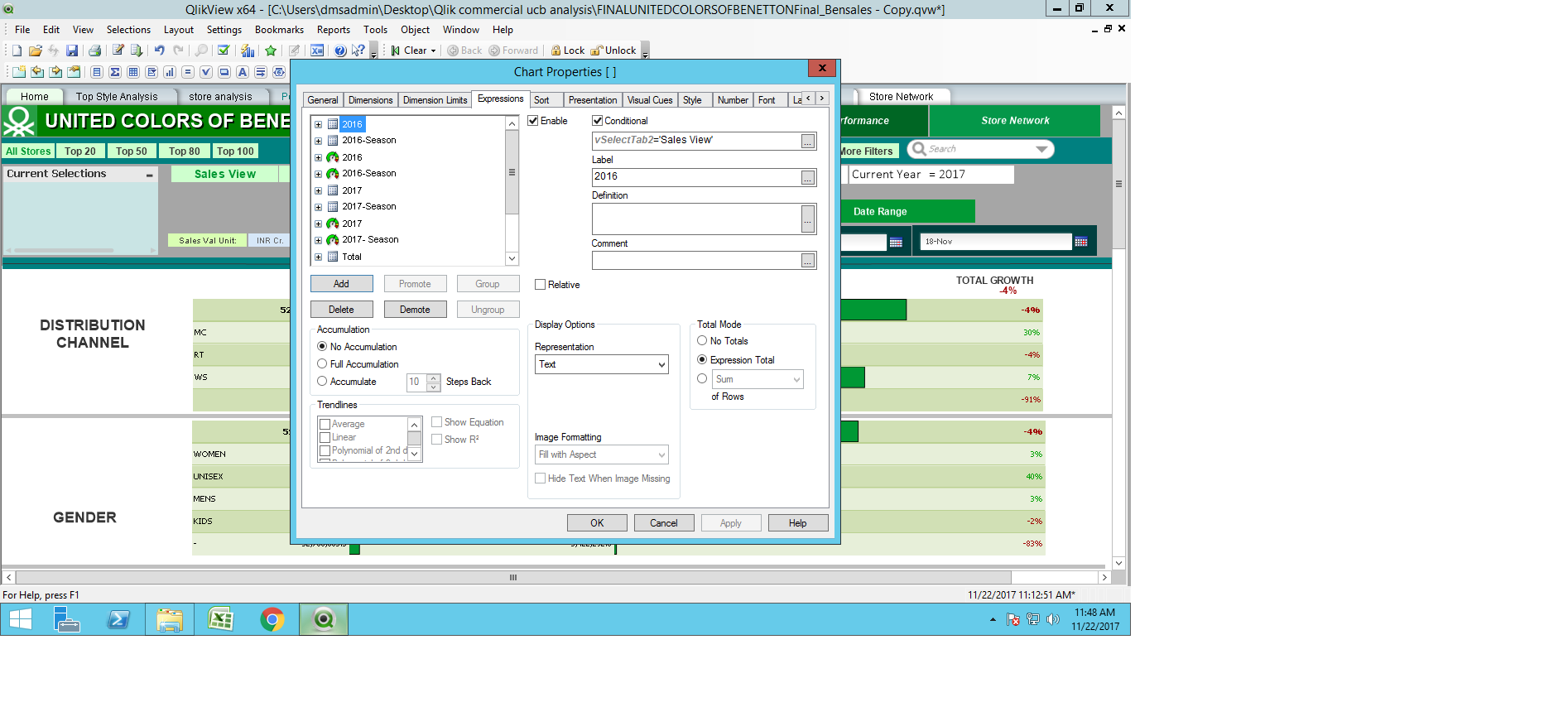Click the green star Add Bookmark icon
The image size is (1568, 707).
pyautogui.click(x=271, y=50)
